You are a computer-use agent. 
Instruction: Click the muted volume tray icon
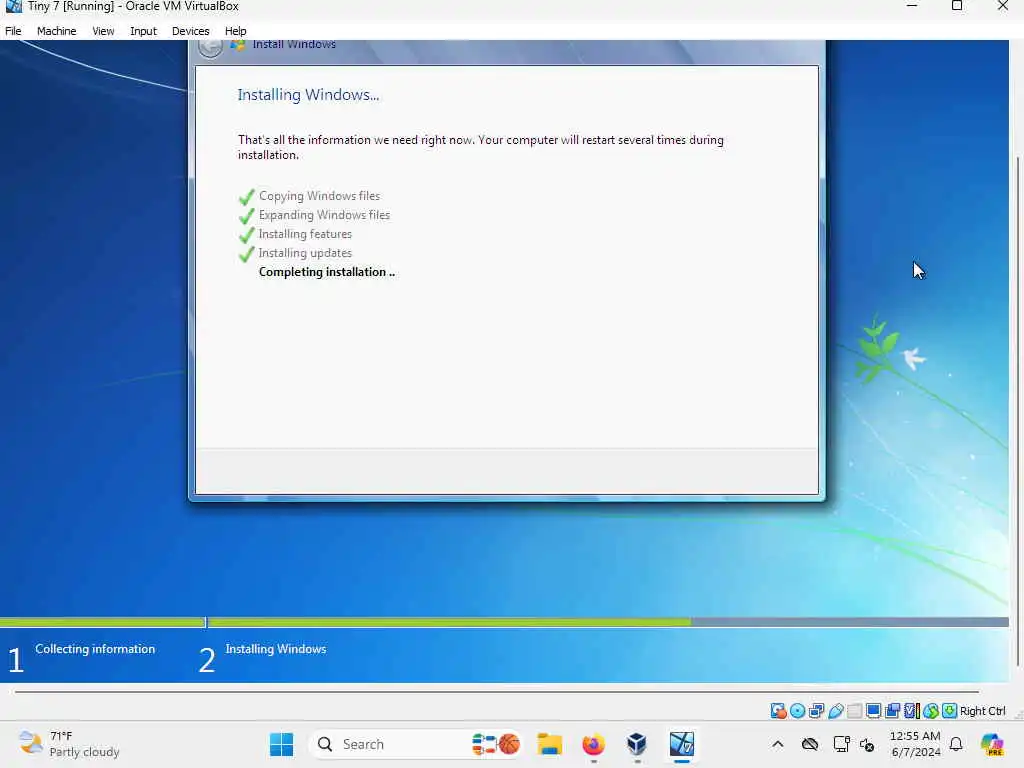coord(867,744)
